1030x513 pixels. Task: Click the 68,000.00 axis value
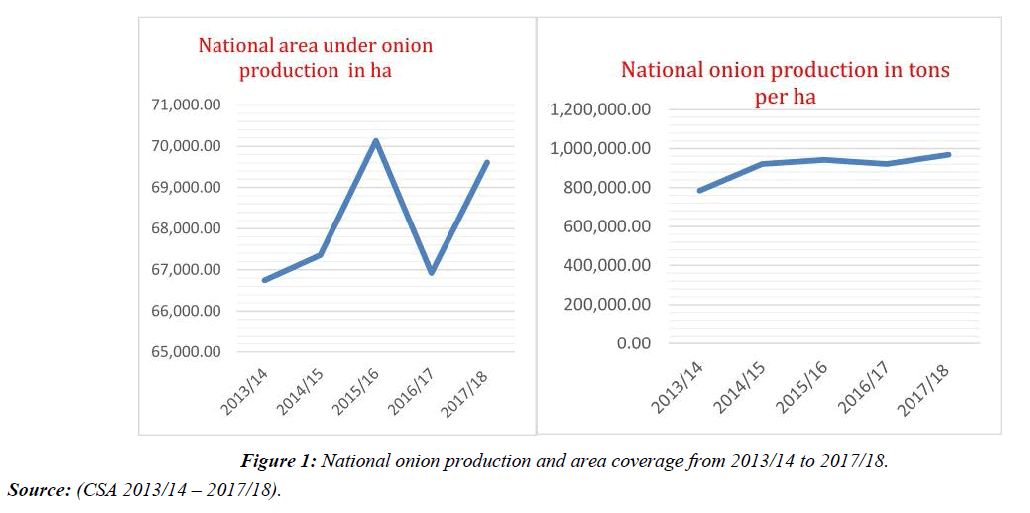pos(184,228)
